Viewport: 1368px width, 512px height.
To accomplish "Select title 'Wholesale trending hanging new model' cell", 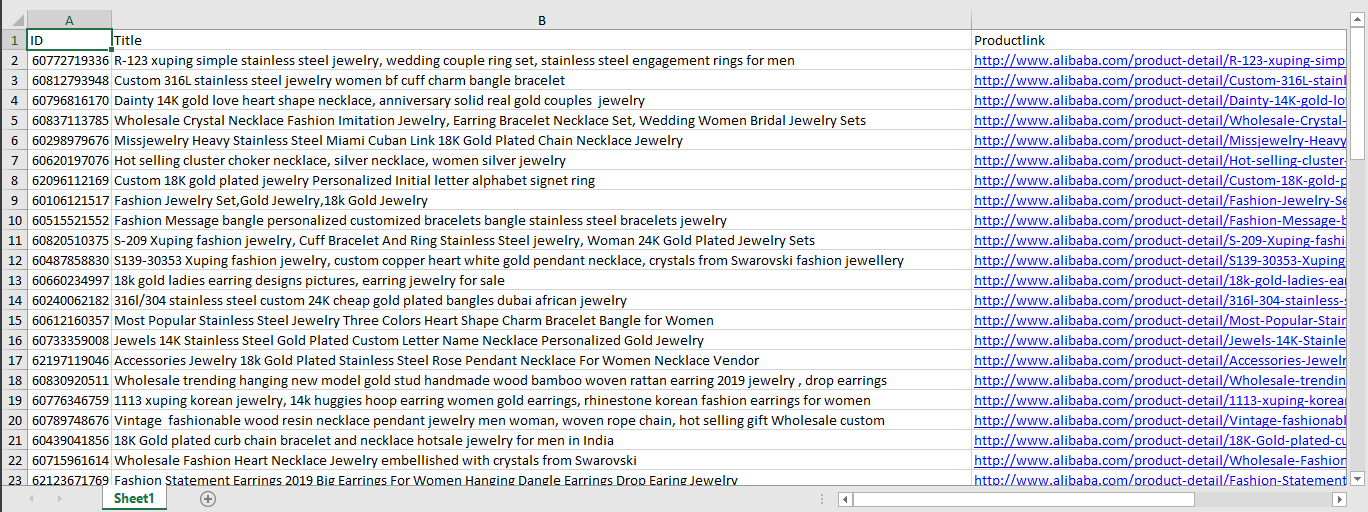I will [542, 380].
